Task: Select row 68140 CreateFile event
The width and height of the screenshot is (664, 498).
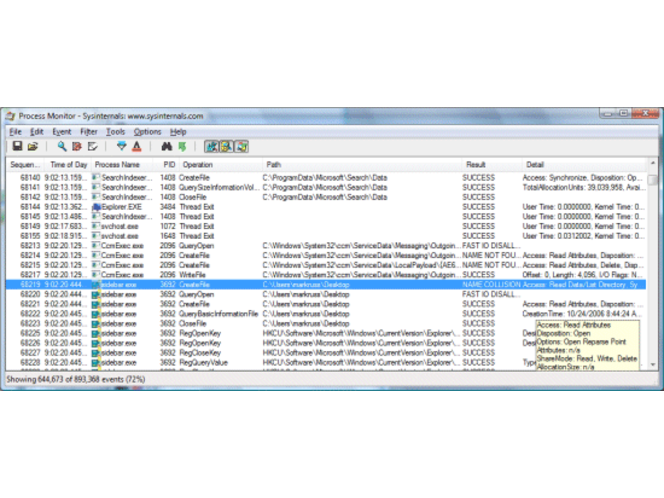Action: [x=326, y=178]
